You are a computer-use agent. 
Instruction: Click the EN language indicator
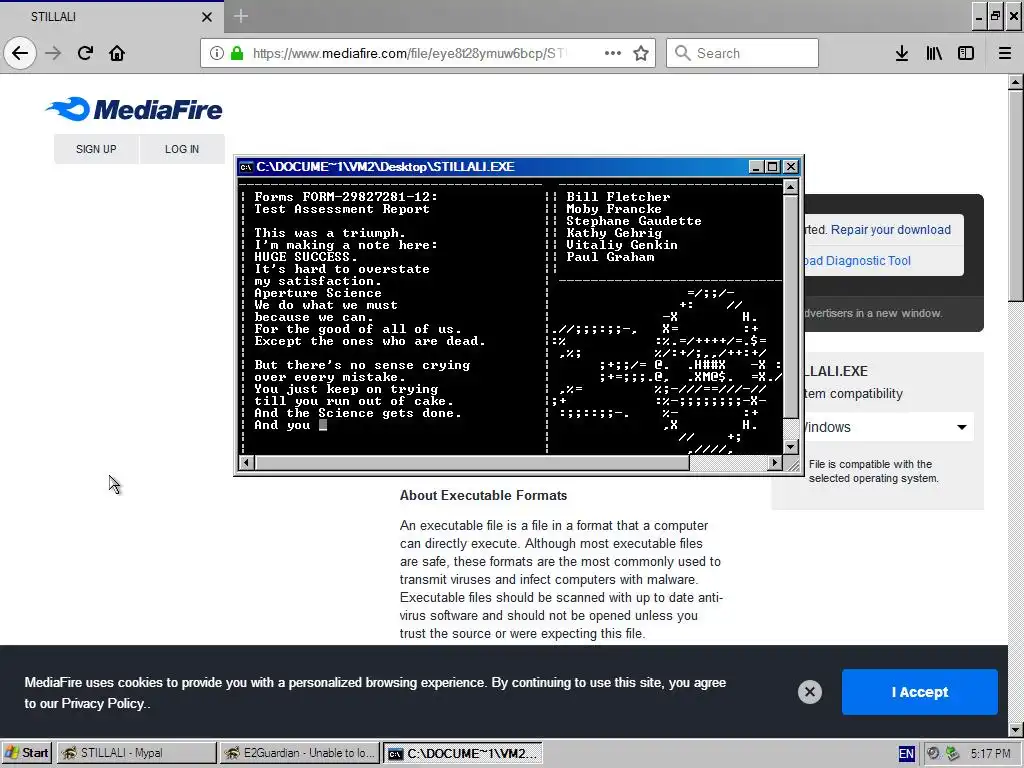[906, 754]
